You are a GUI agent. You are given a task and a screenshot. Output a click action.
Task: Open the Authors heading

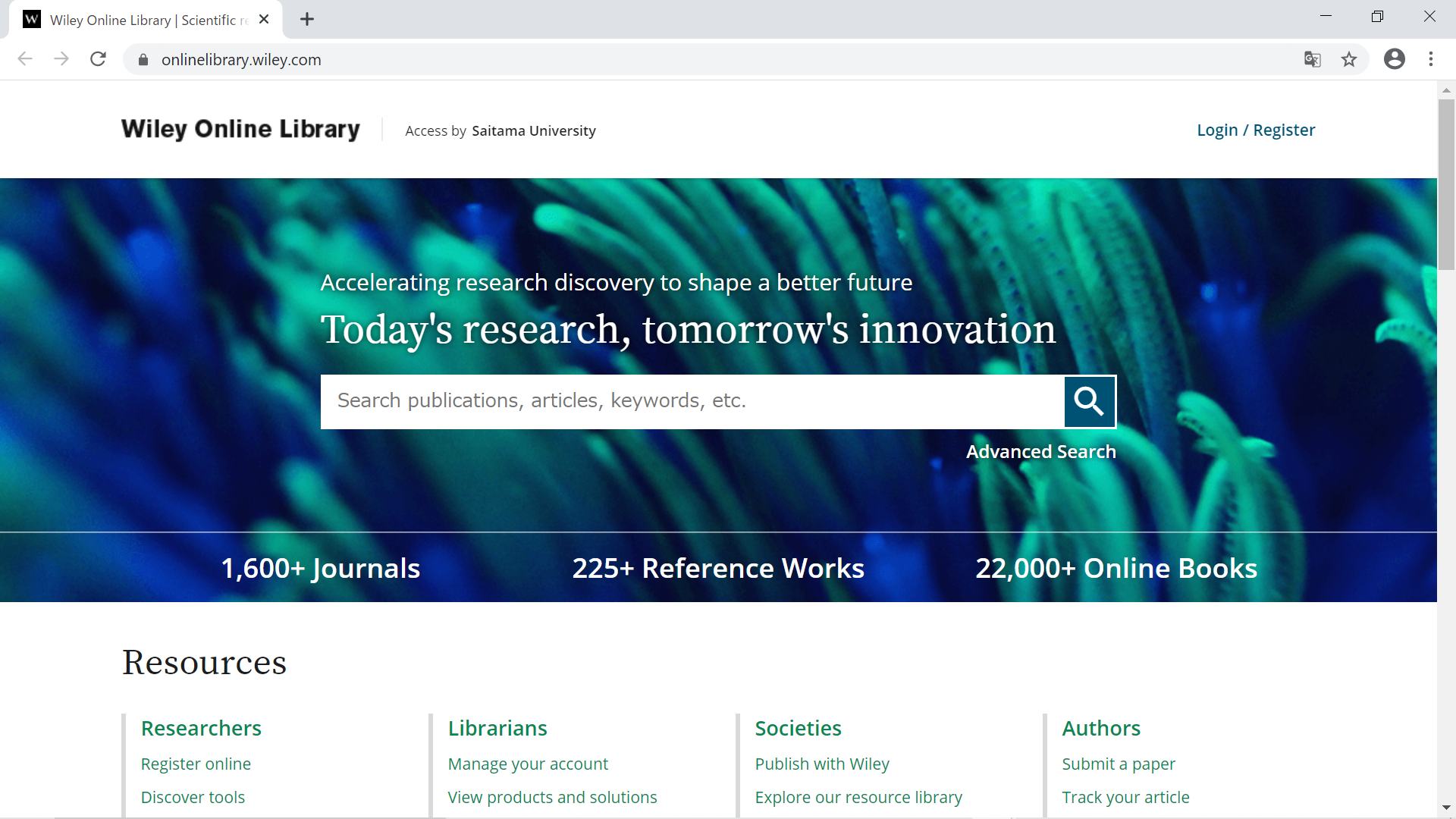pyautogui.click(x=1101, y=729)
